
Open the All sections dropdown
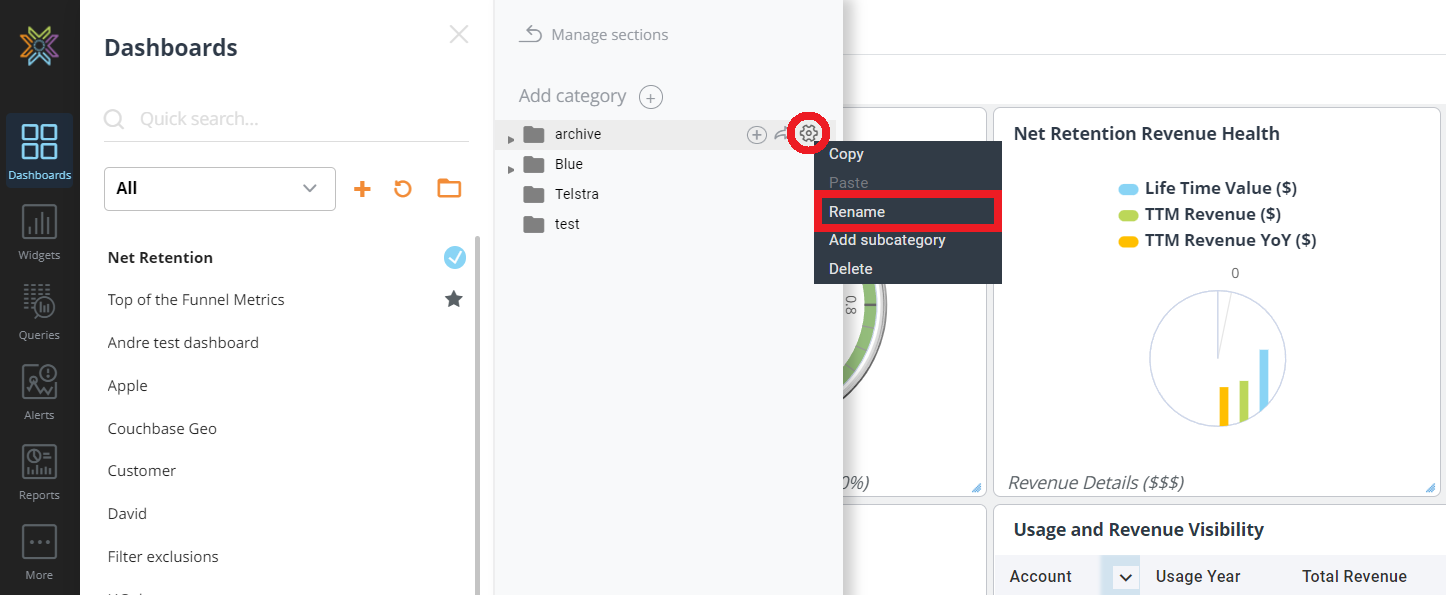(x=219, y=189)
